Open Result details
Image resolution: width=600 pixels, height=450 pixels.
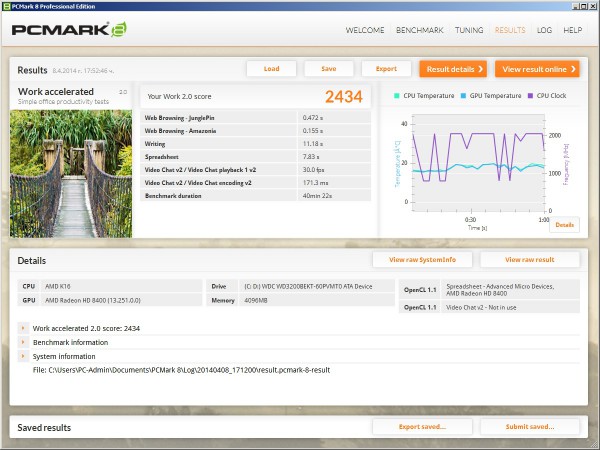pos(453,69)
